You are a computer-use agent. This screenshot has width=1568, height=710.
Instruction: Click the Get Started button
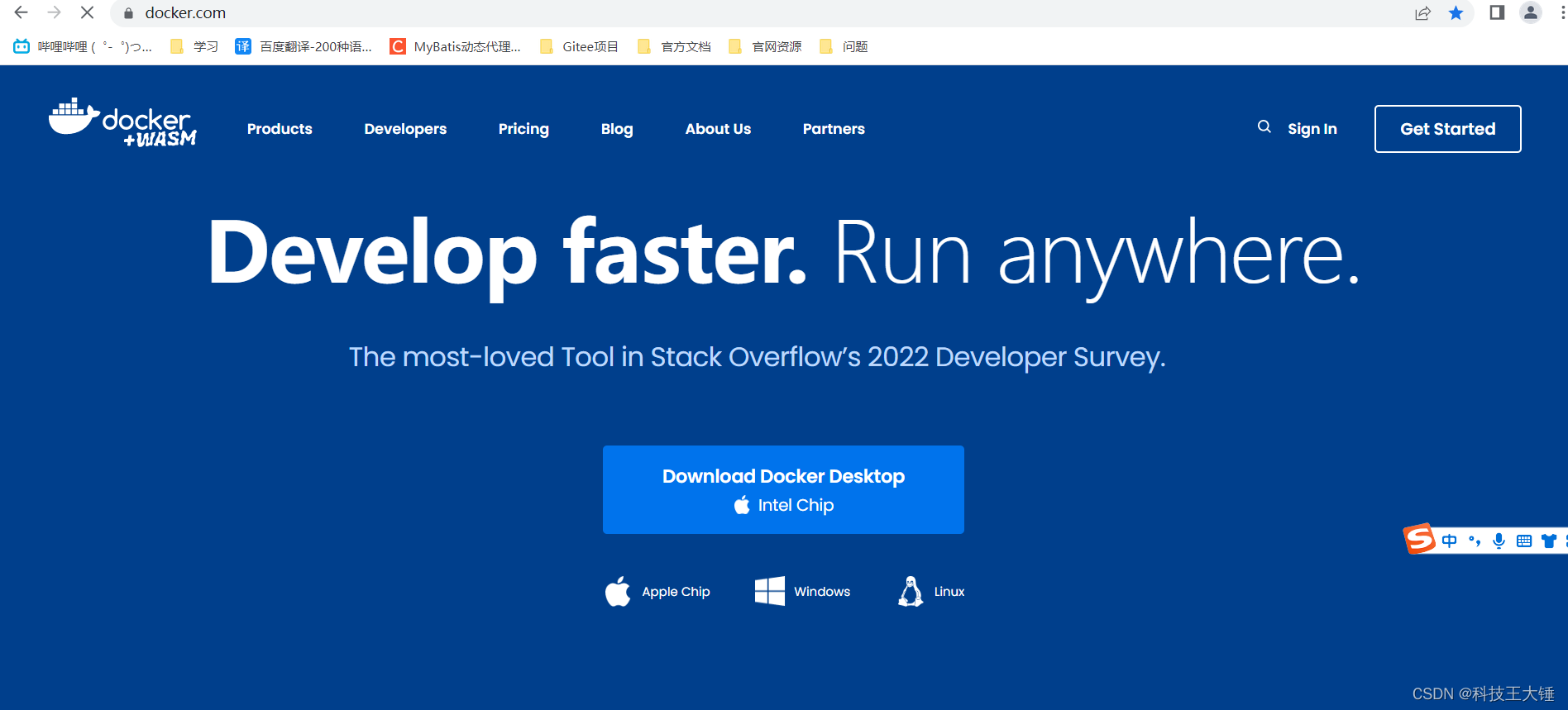pos(1448,129)
